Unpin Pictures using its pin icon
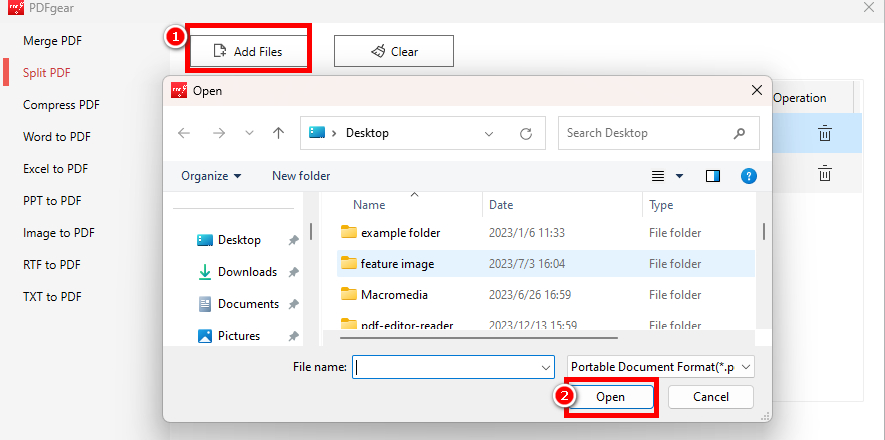Screen dimensions: 885x440 coord(293,336)
